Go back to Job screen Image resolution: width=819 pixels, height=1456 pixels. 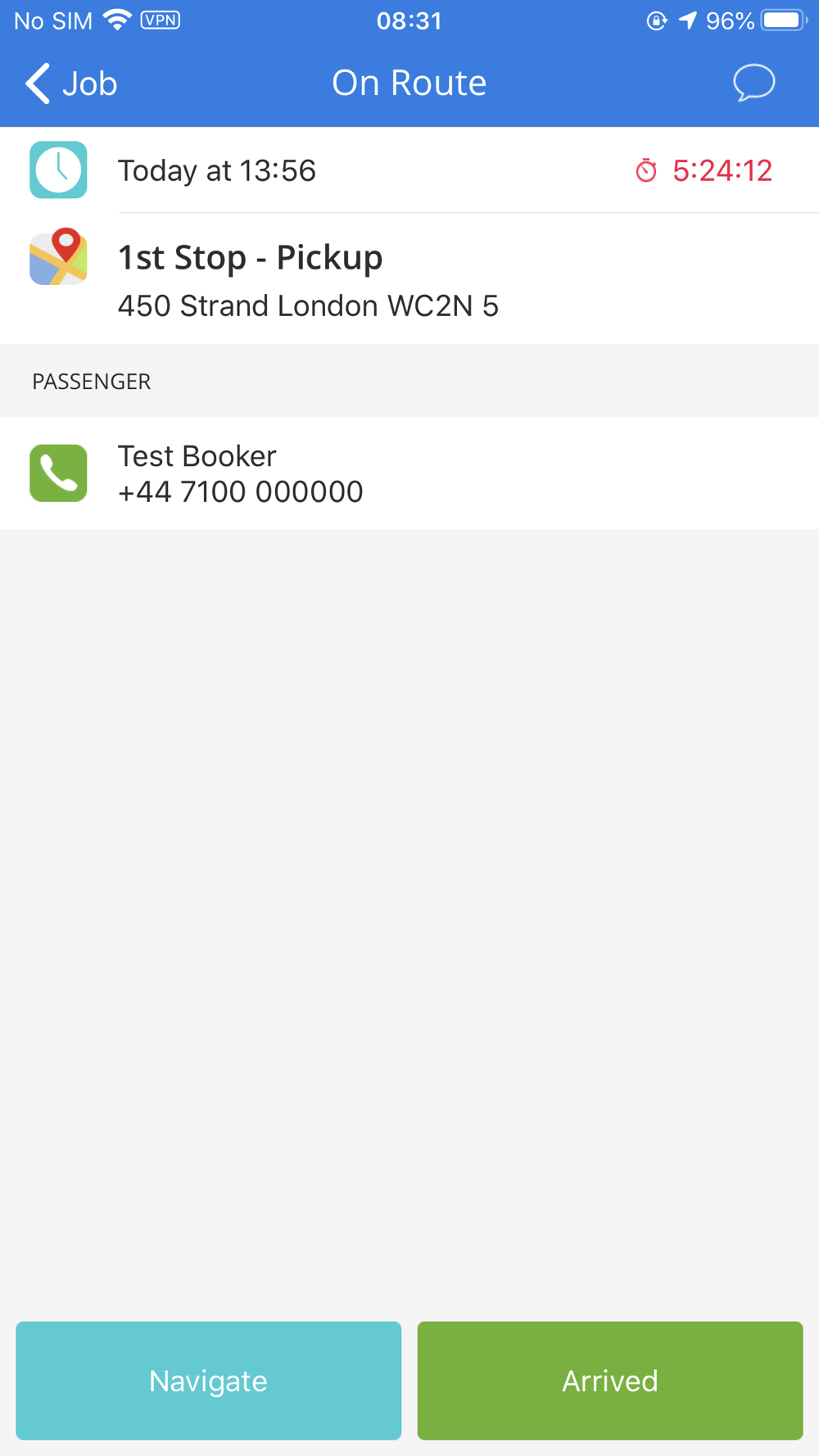[71, 84]
